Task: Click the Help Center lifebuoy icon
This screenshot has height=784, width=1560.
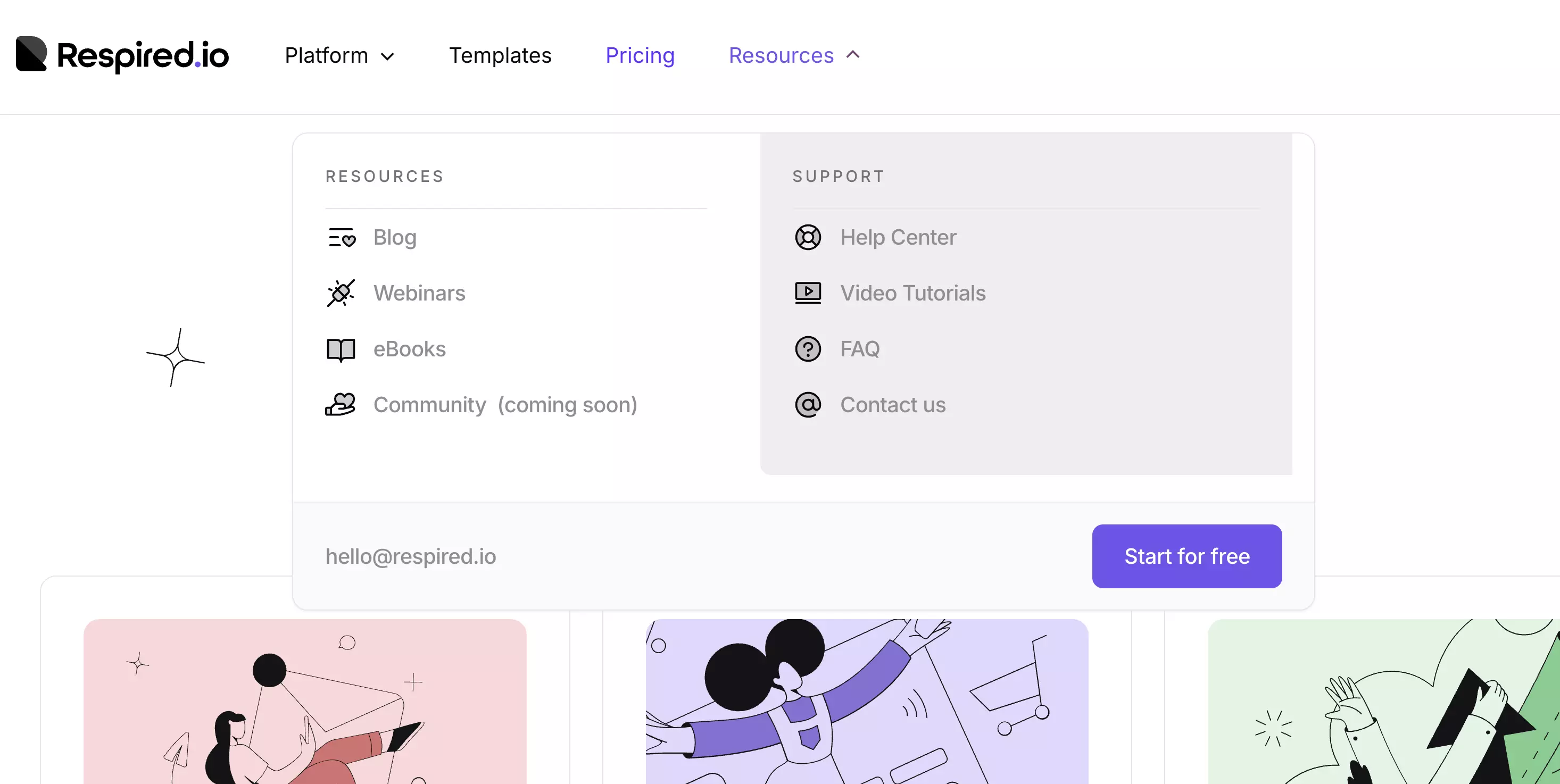Action: tap(808, 237)
